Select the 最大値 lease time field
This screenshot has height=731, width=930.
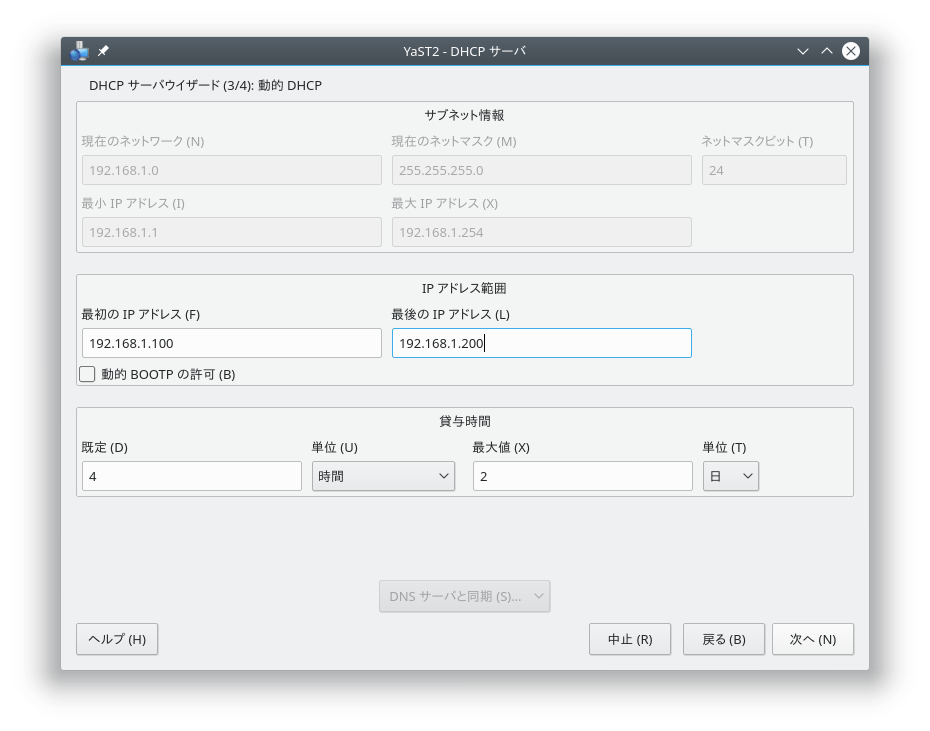(582, 476)
